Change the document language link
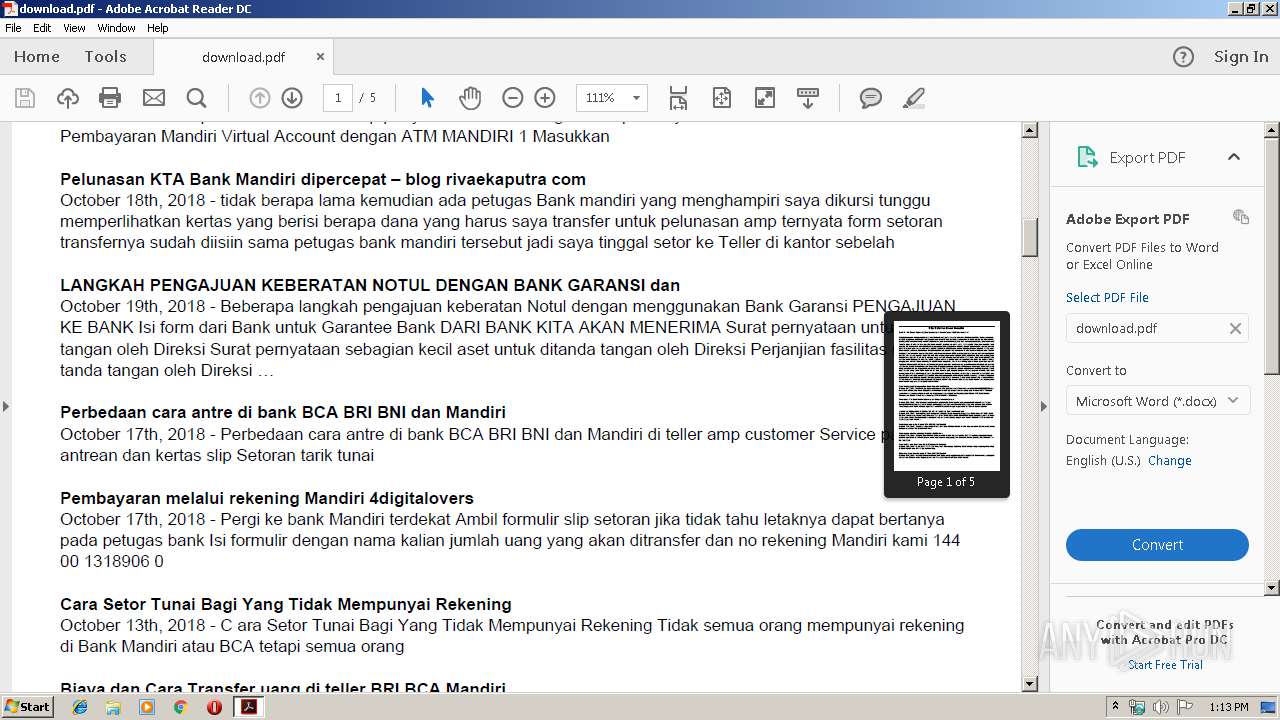Image resolution: width=1280 pixels, height=720 pixels. pos(1169,461)
